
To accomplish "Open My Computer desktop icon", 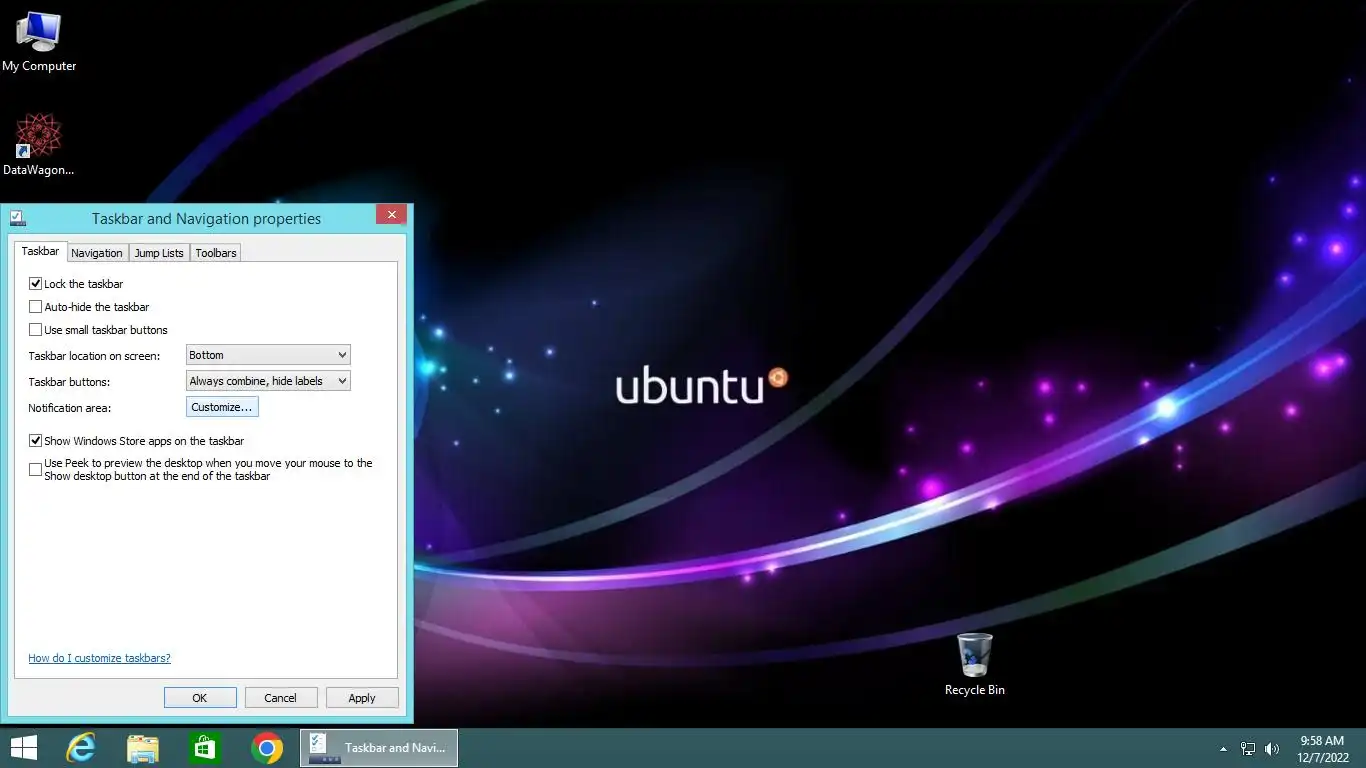I will point(39,42).
